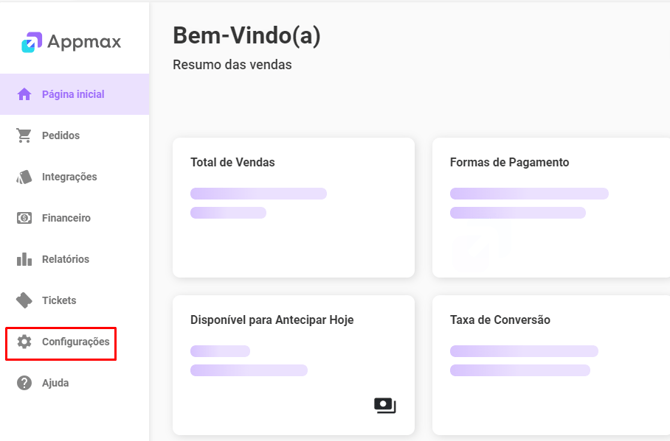
Task: Click the Ajuda question mark icon
Action: [x=25, y=383]
